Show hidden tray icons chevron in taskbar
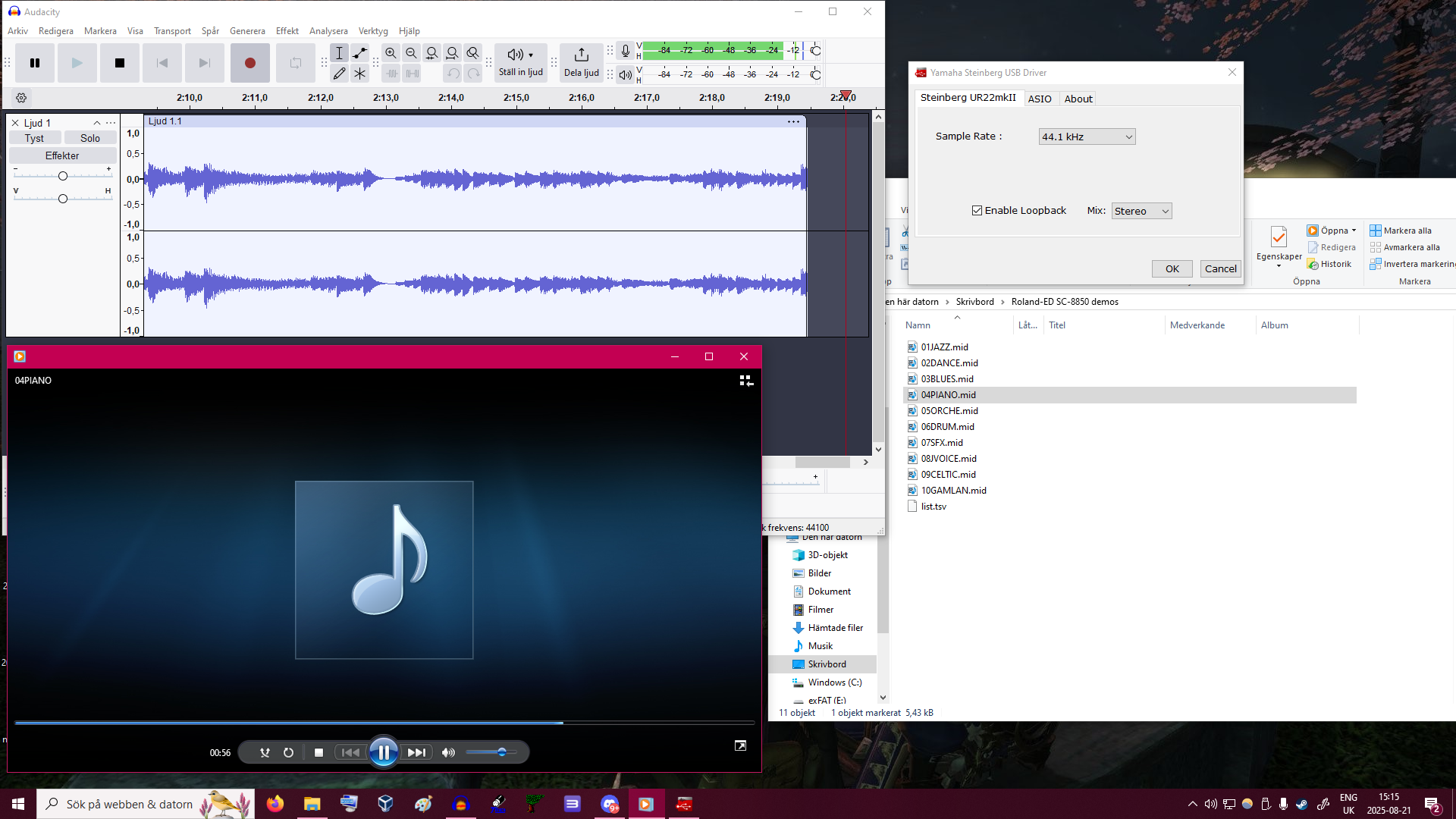 click(x=1193, y=804)
